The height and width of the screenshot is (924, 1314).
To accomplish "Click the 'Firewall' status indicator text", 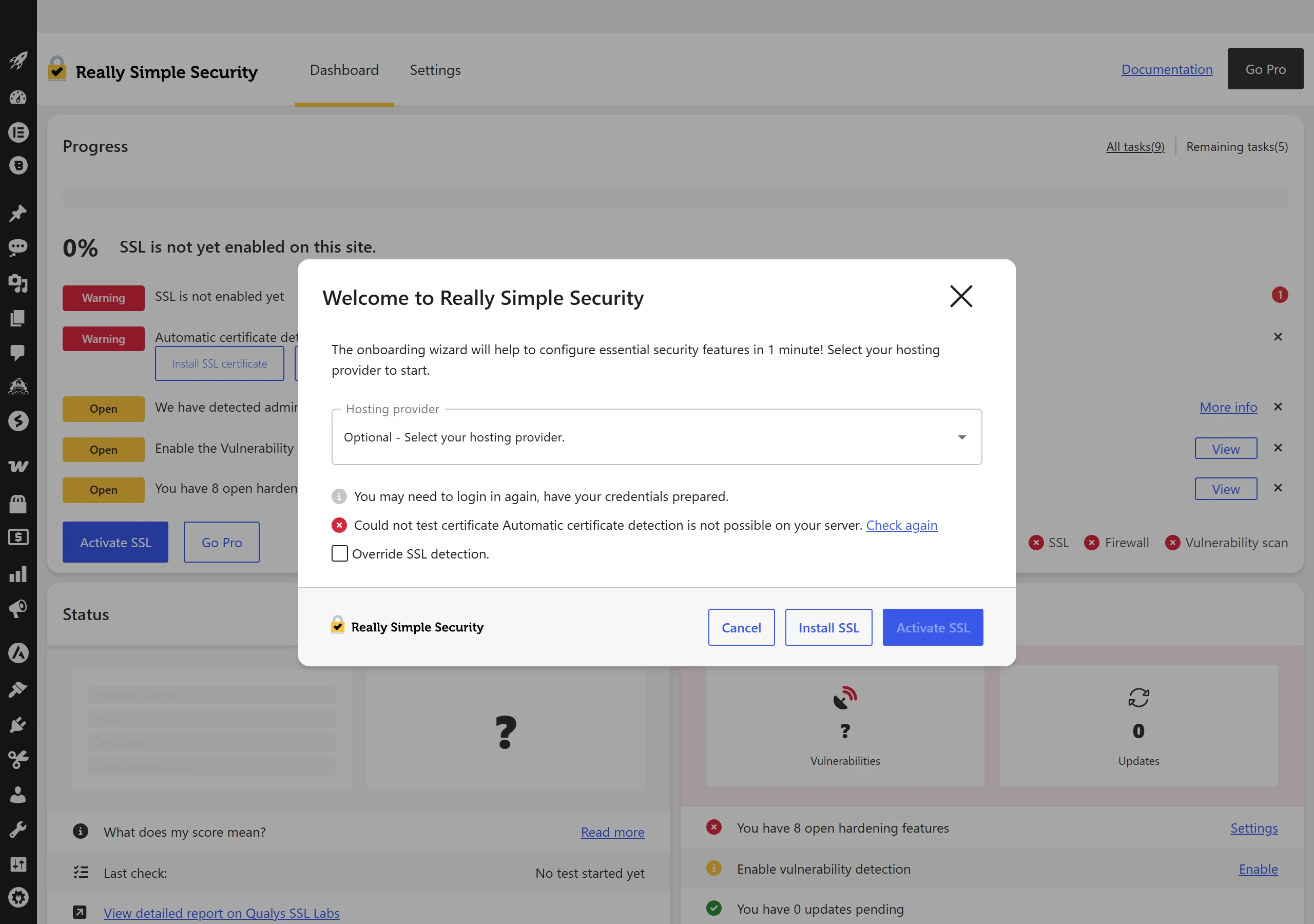I will tap(1126, 543).
